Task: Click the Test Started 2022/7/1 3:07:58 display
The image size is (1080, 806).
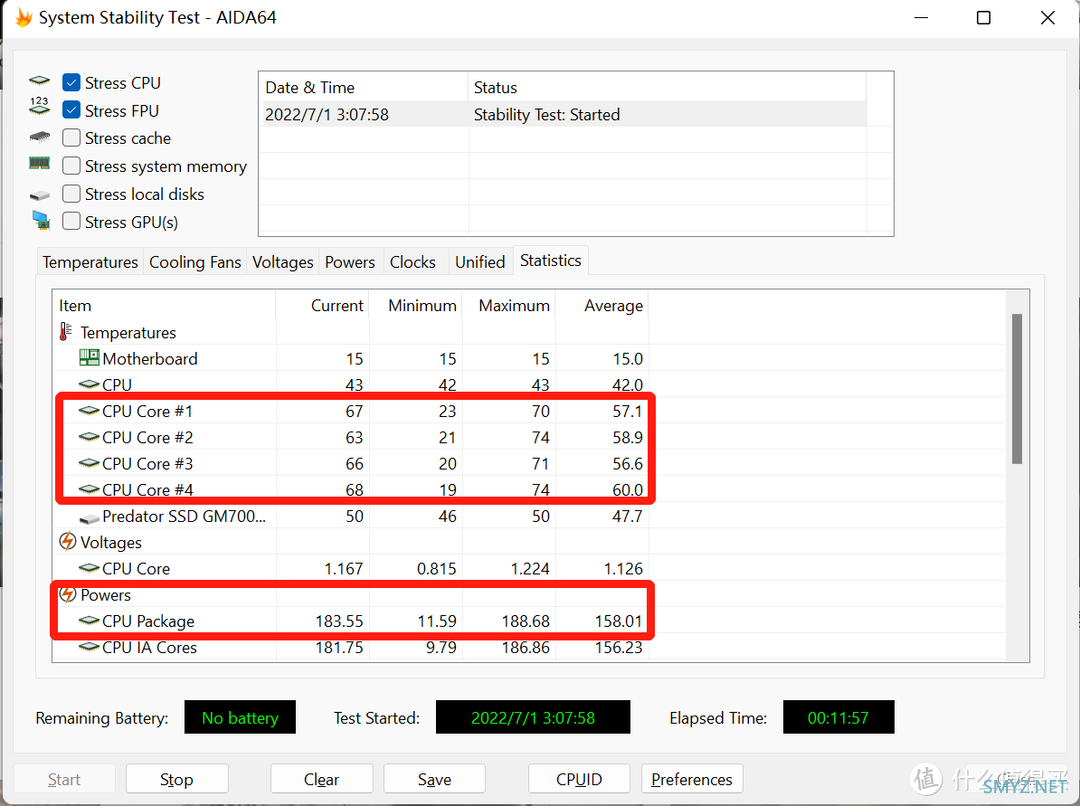Action: click(533, 717)
